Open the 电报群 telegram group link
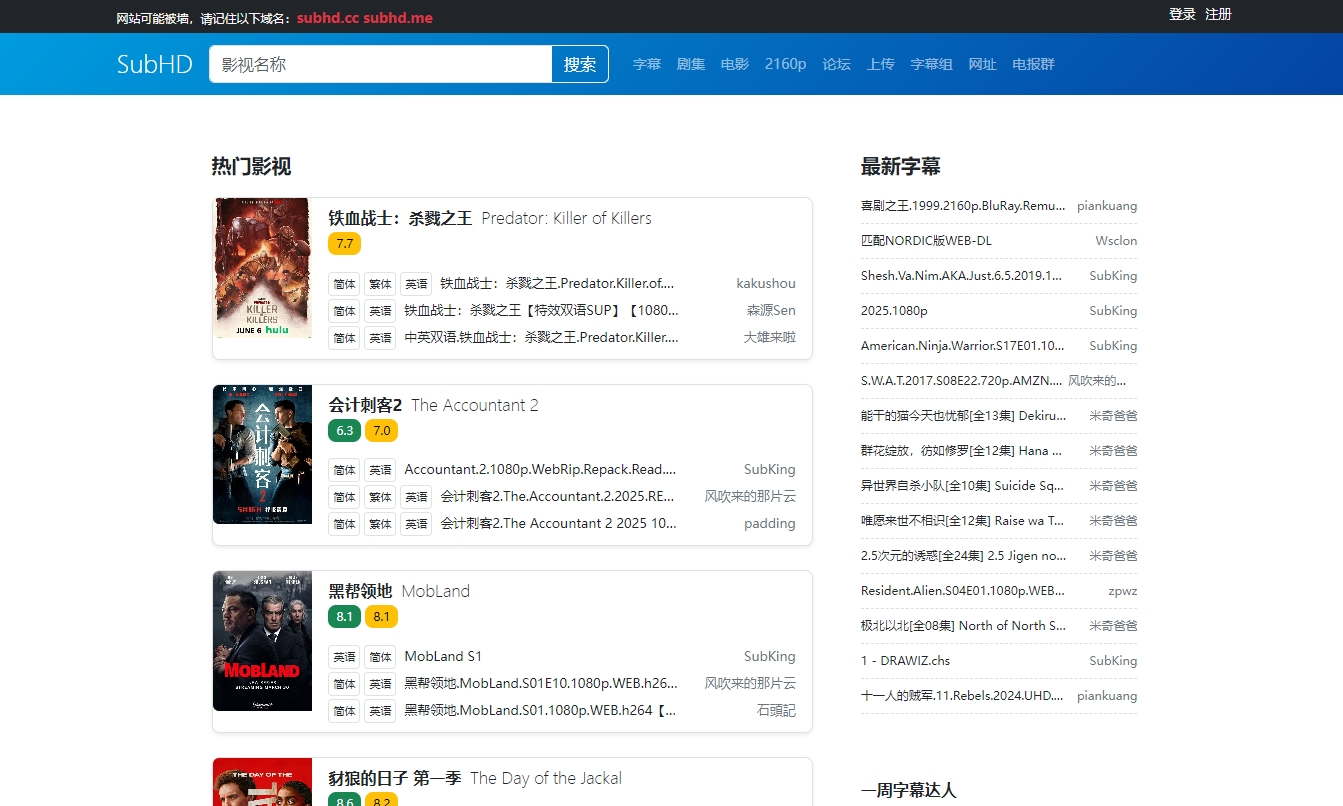 [1033, 64]
